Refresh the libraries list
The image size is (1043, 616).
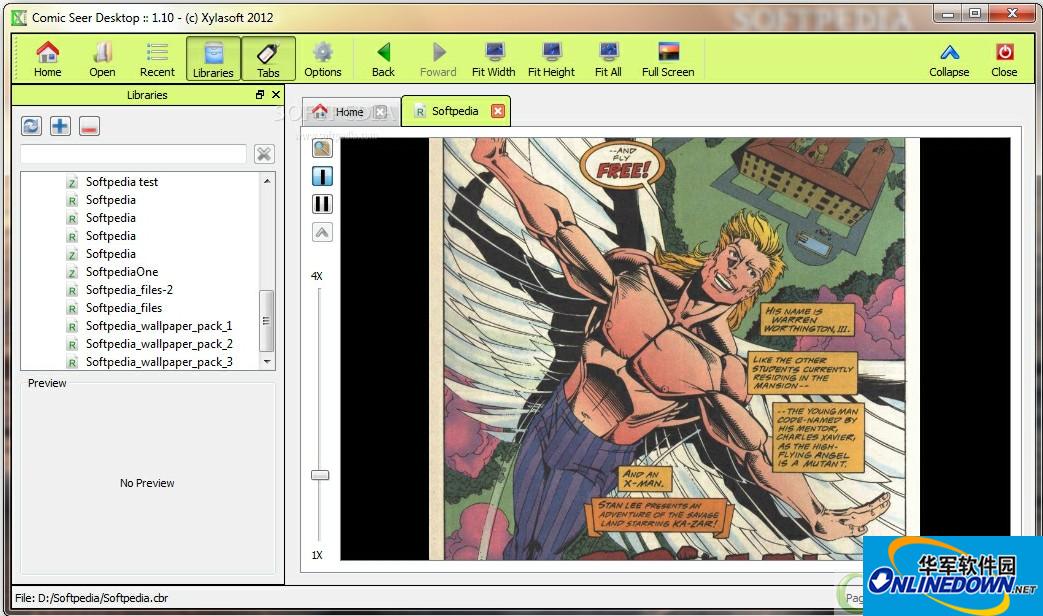31,126
